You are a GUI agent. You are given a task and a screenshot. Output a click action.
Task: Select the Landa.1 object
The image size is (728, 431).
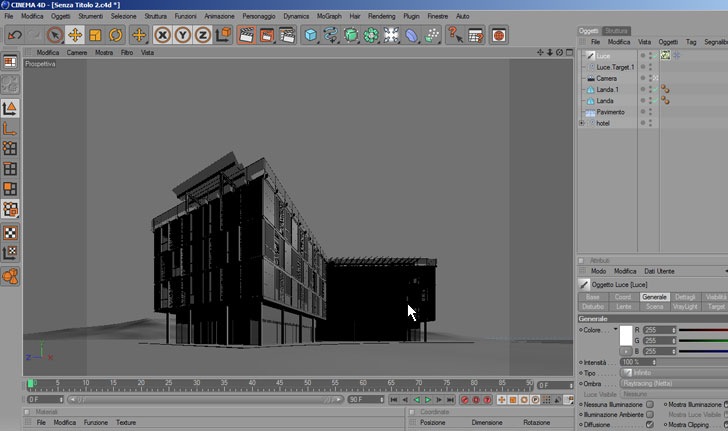point(607,90)
